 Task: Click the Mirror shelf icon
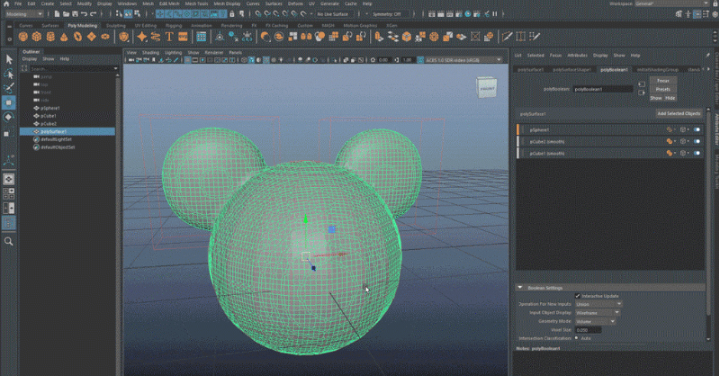click(306, 36)
